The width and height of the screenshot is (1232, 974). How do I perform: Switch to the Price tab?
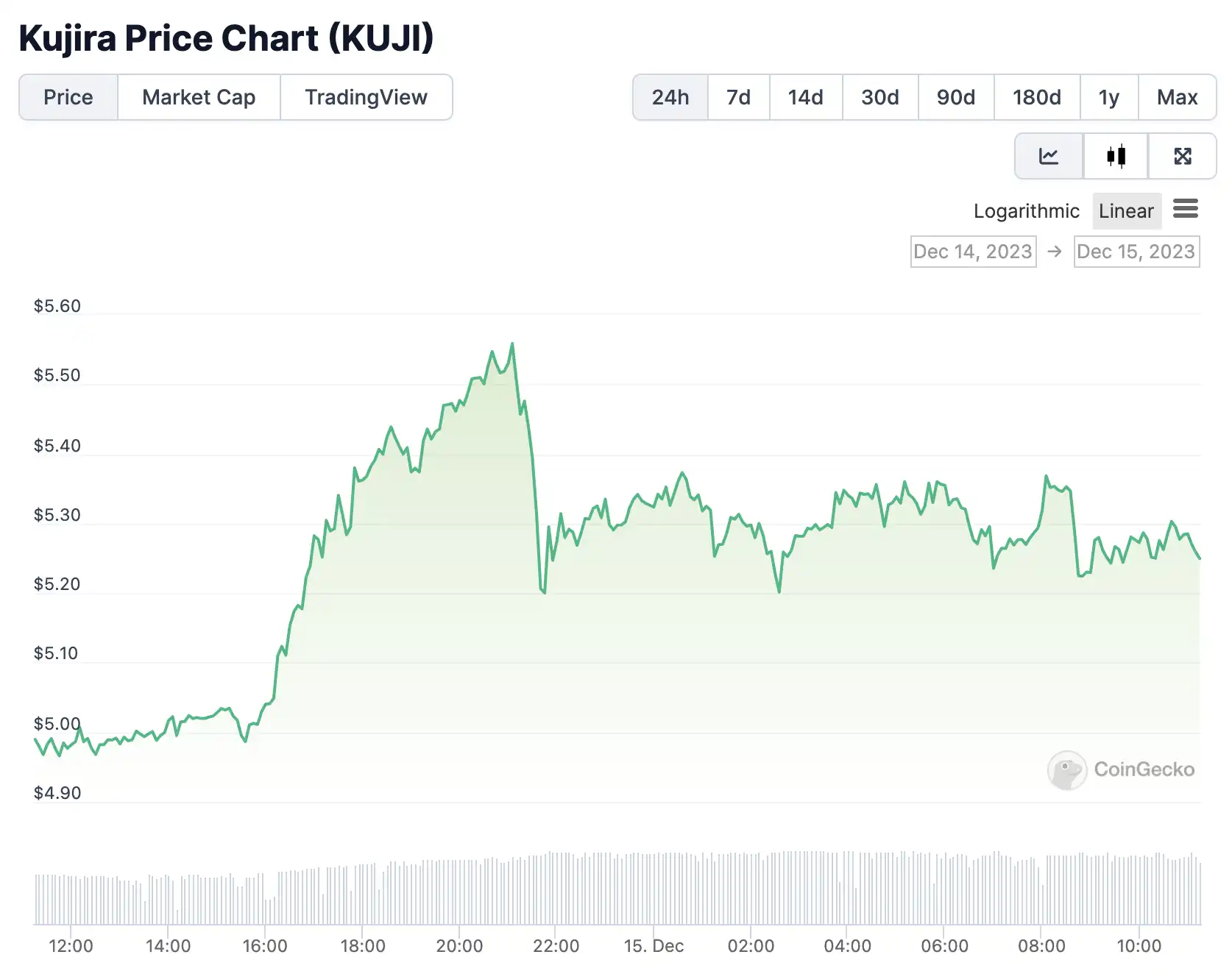pyautogui.click(x=68, y=97)
